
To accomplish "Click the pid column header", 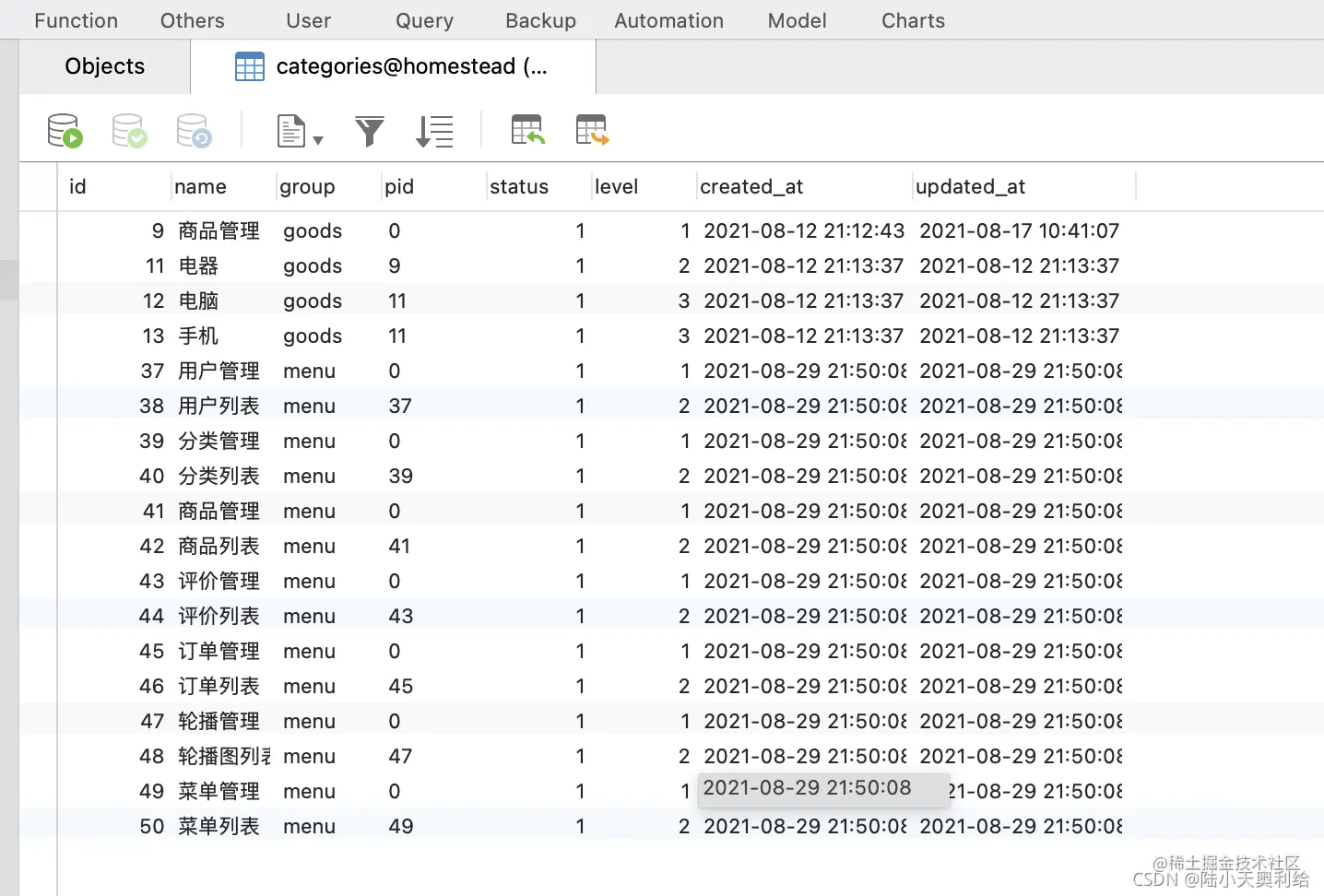I will click(x=433, y=186).
